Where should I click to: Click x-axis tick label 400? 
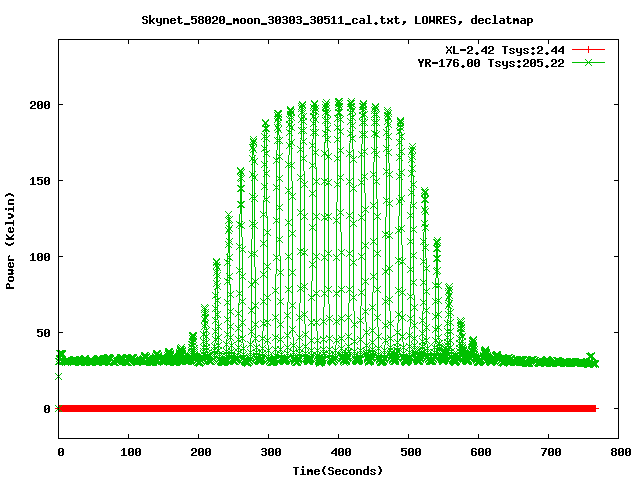[341, 452]
